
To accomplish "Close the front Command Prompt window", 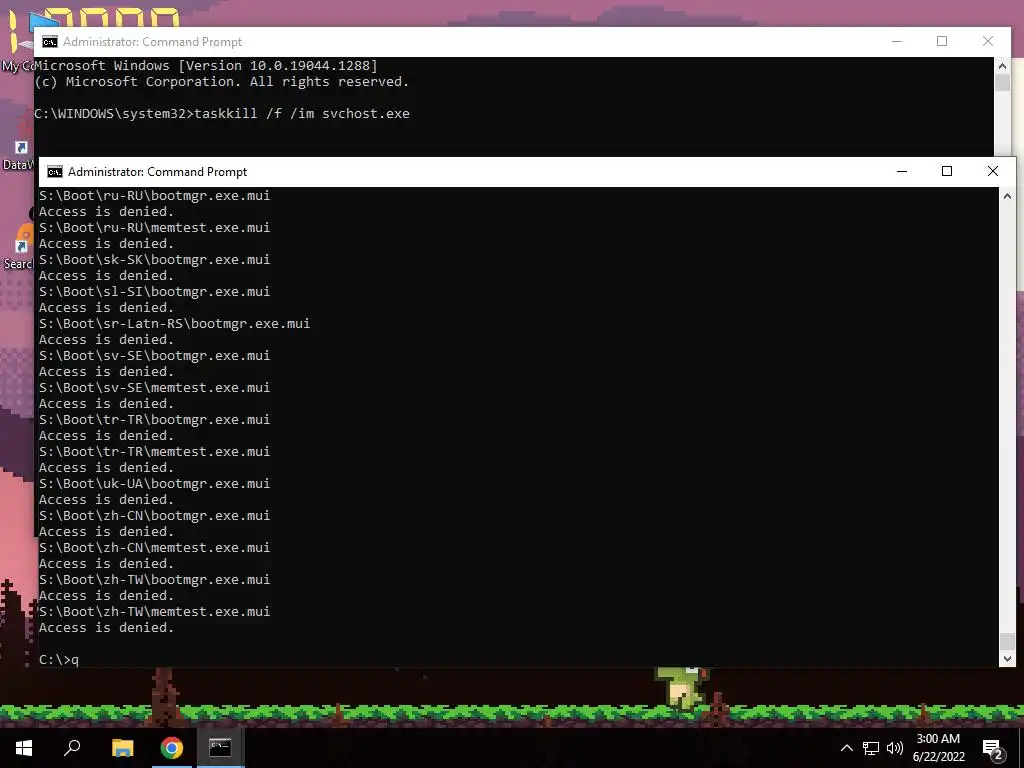I will tap(993, 171).
